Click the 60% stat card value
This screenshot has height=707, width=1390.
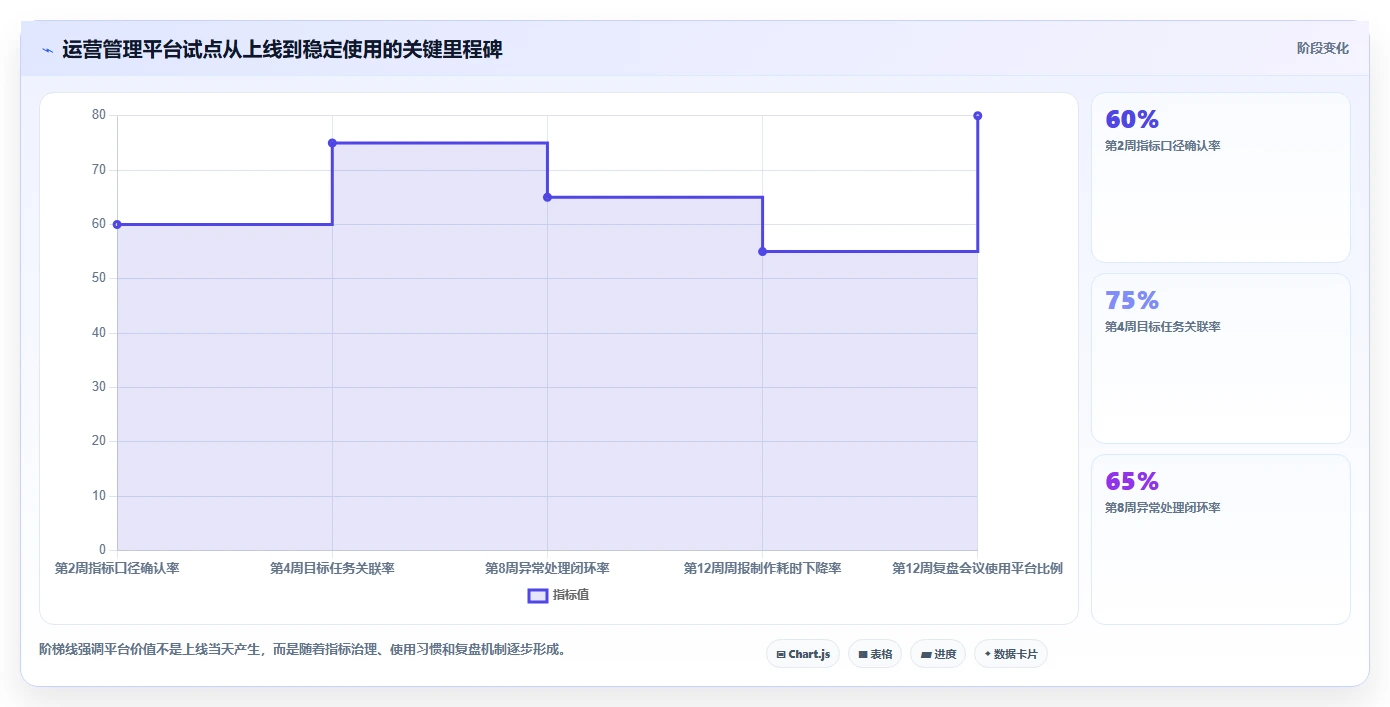(x=1132, y=120)
